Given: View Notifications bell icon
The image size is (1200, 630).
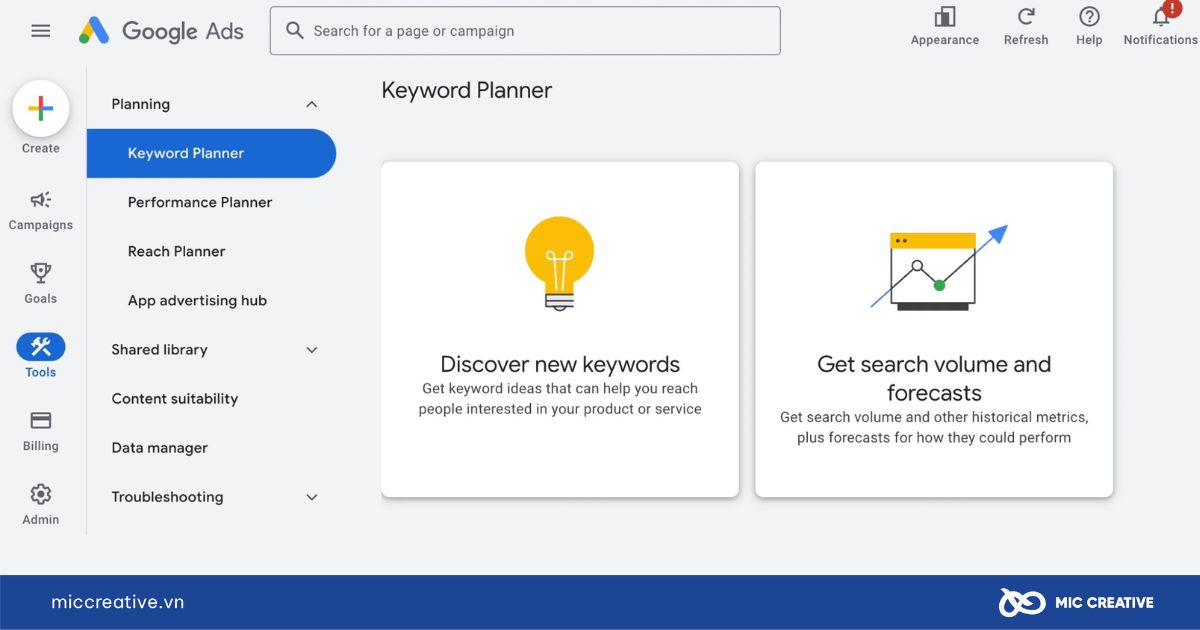Looking at the screenshot, I should [x=1161, y=17].
